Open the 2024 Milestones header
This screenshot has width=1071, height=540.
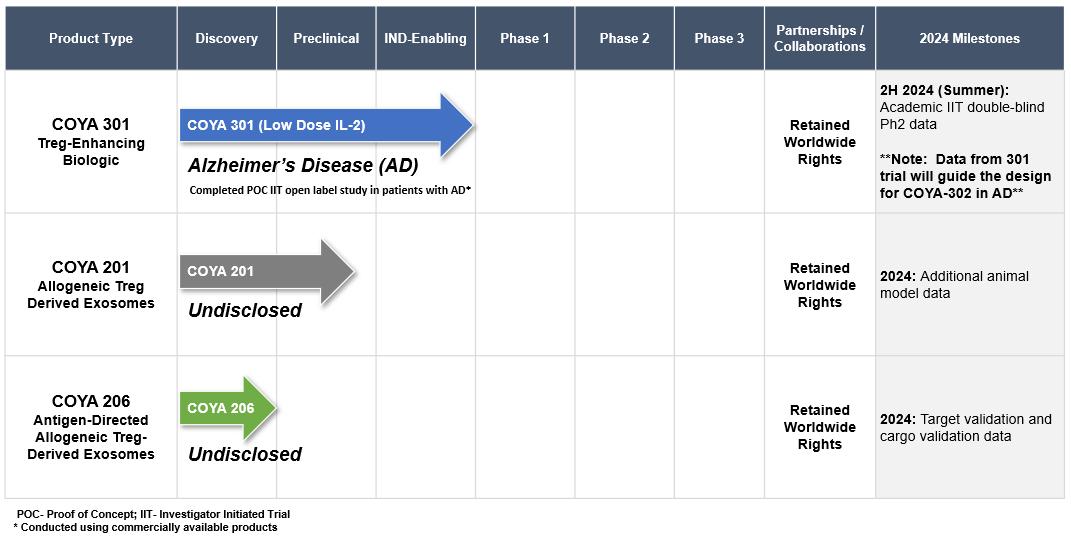969,38
